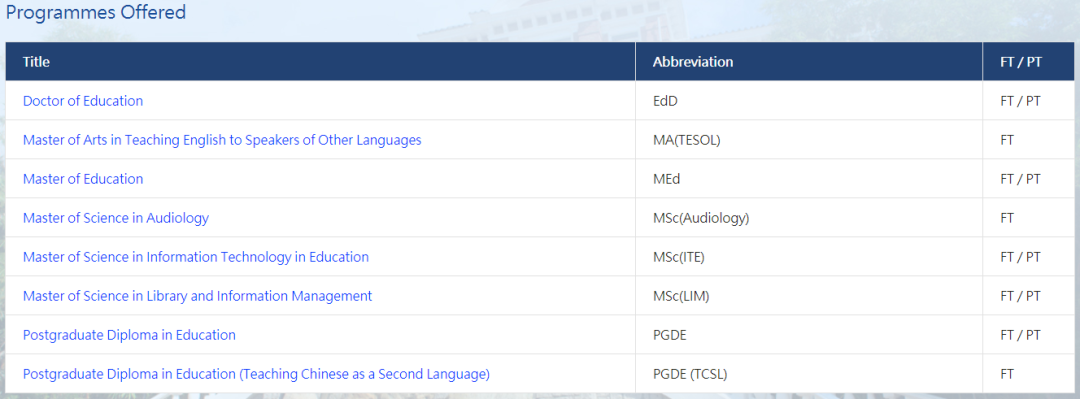The width and height of the screenshot is (1080, 399).
Task: Click the FT / PT column header
Action: tap(1021, 61)
